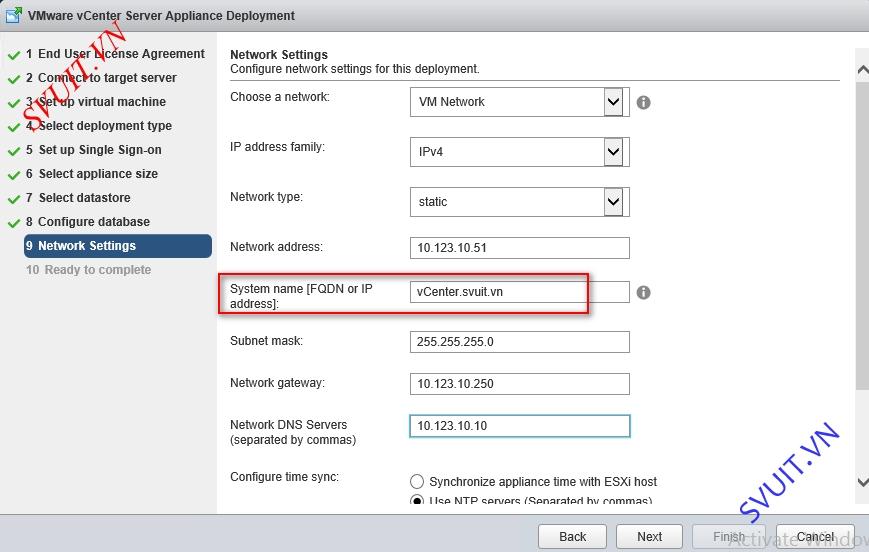Screen dimensions: 869x552
Task: Click the Next button
Action: tap(650, 536)
